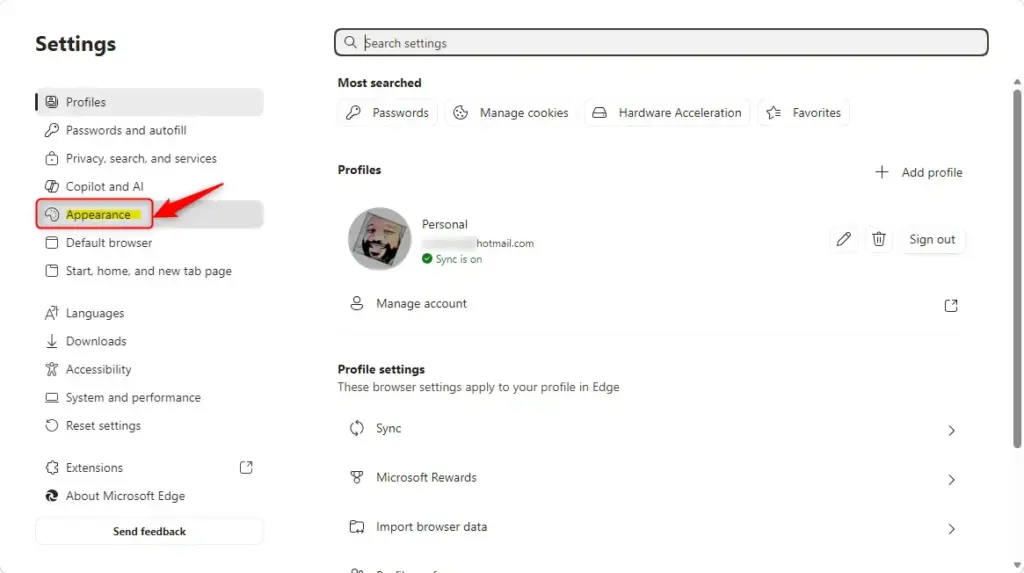This screenshot has height=573, width=1024.
Task: Click the 'hotmail.com' email text
Action: (505, 243)
